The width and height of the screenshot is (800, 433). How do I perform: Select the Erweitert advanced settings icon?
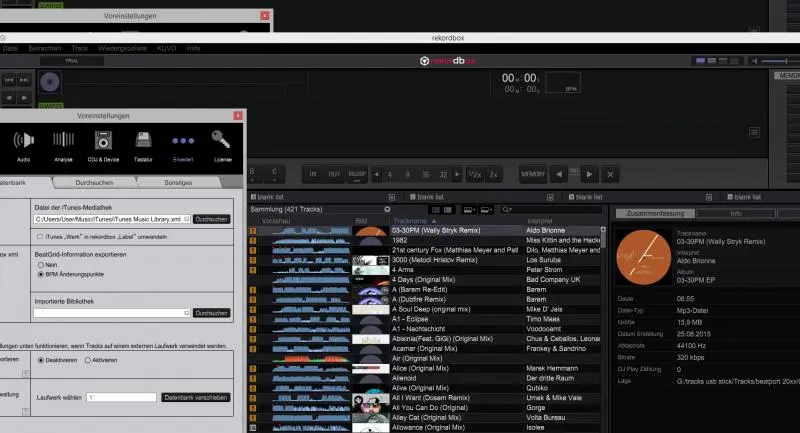183,145
